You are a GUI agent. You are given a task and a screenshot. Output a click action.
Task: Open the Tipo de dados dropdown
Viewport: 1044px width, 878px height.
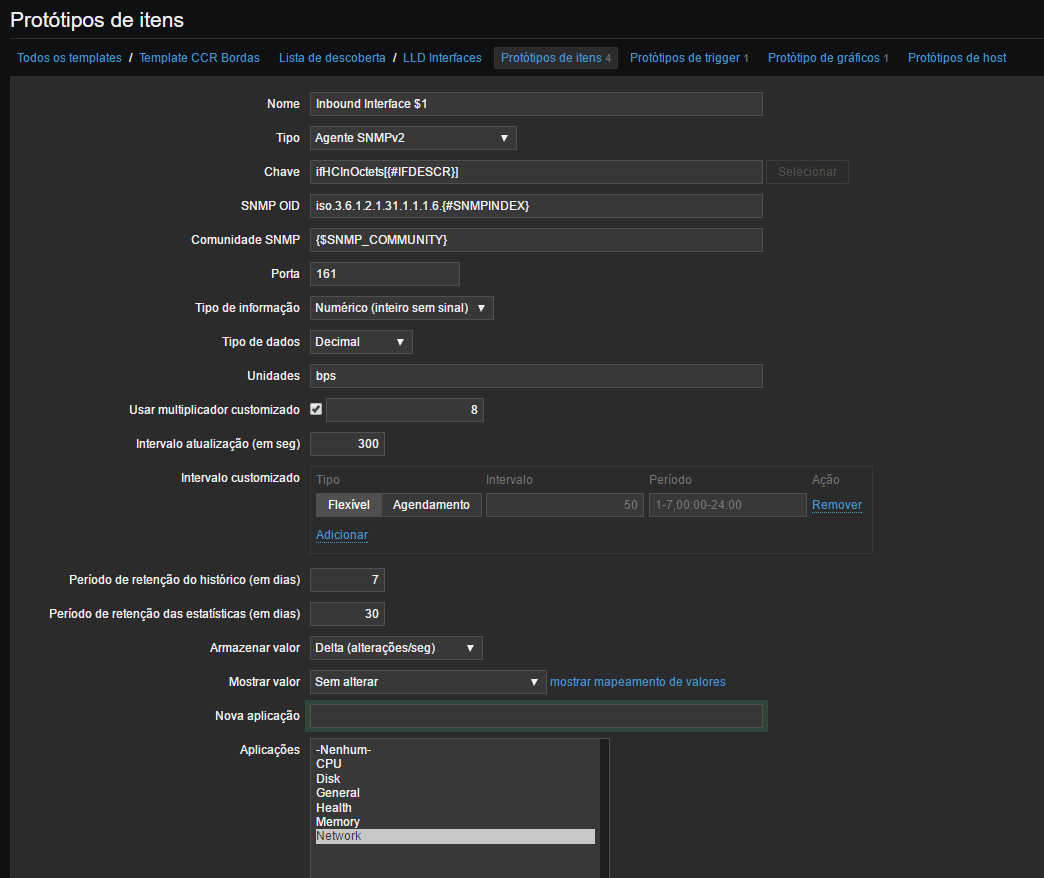point(361,342)
